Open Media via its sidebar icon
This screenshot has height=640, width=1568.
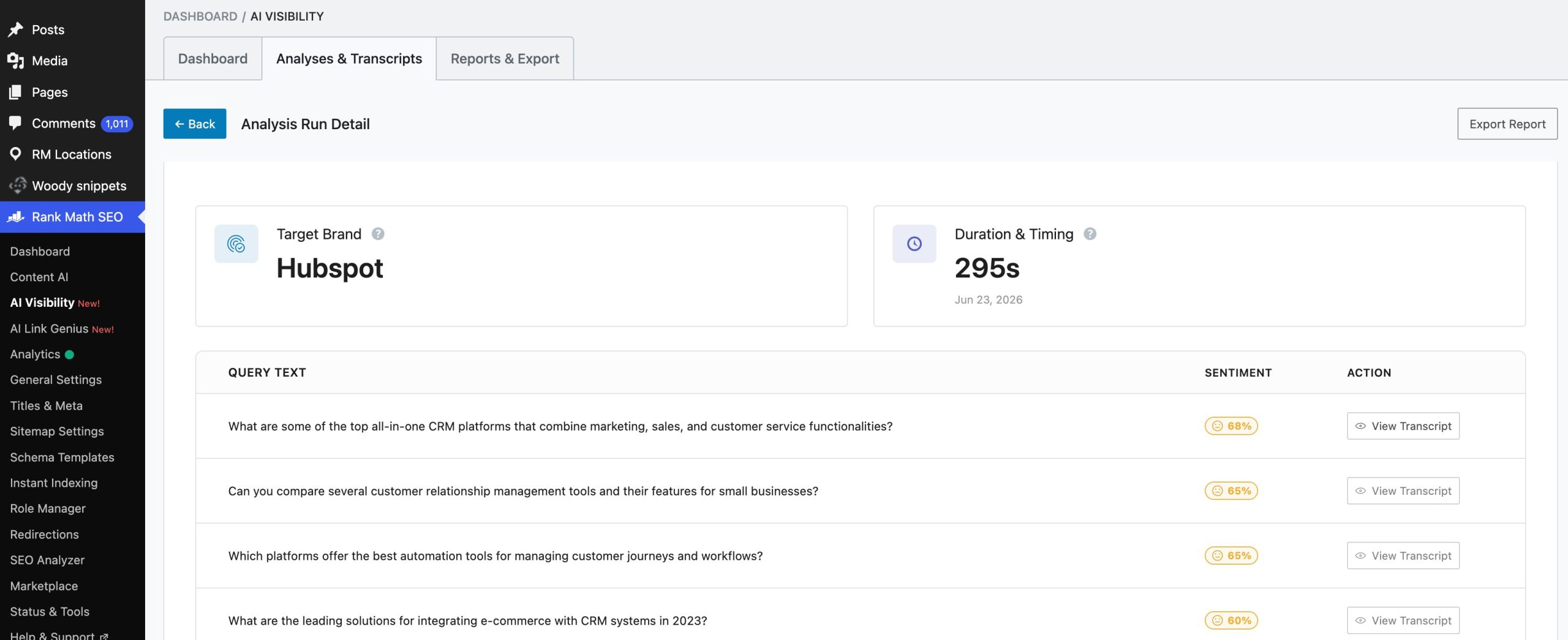tap(15, 61)
